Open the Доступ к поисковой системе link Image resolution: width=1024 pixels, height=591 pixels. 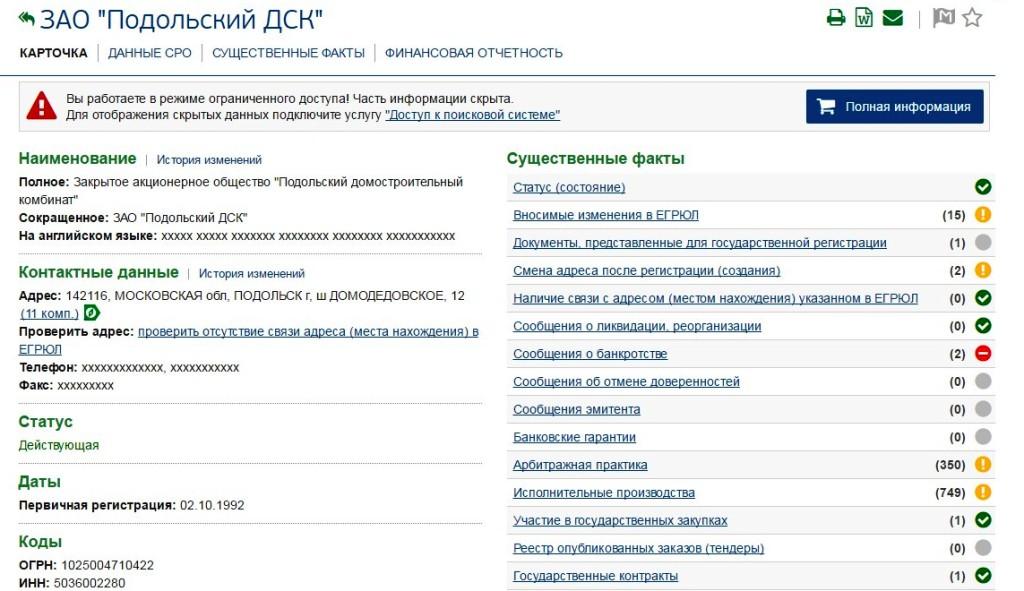point(472,115)
